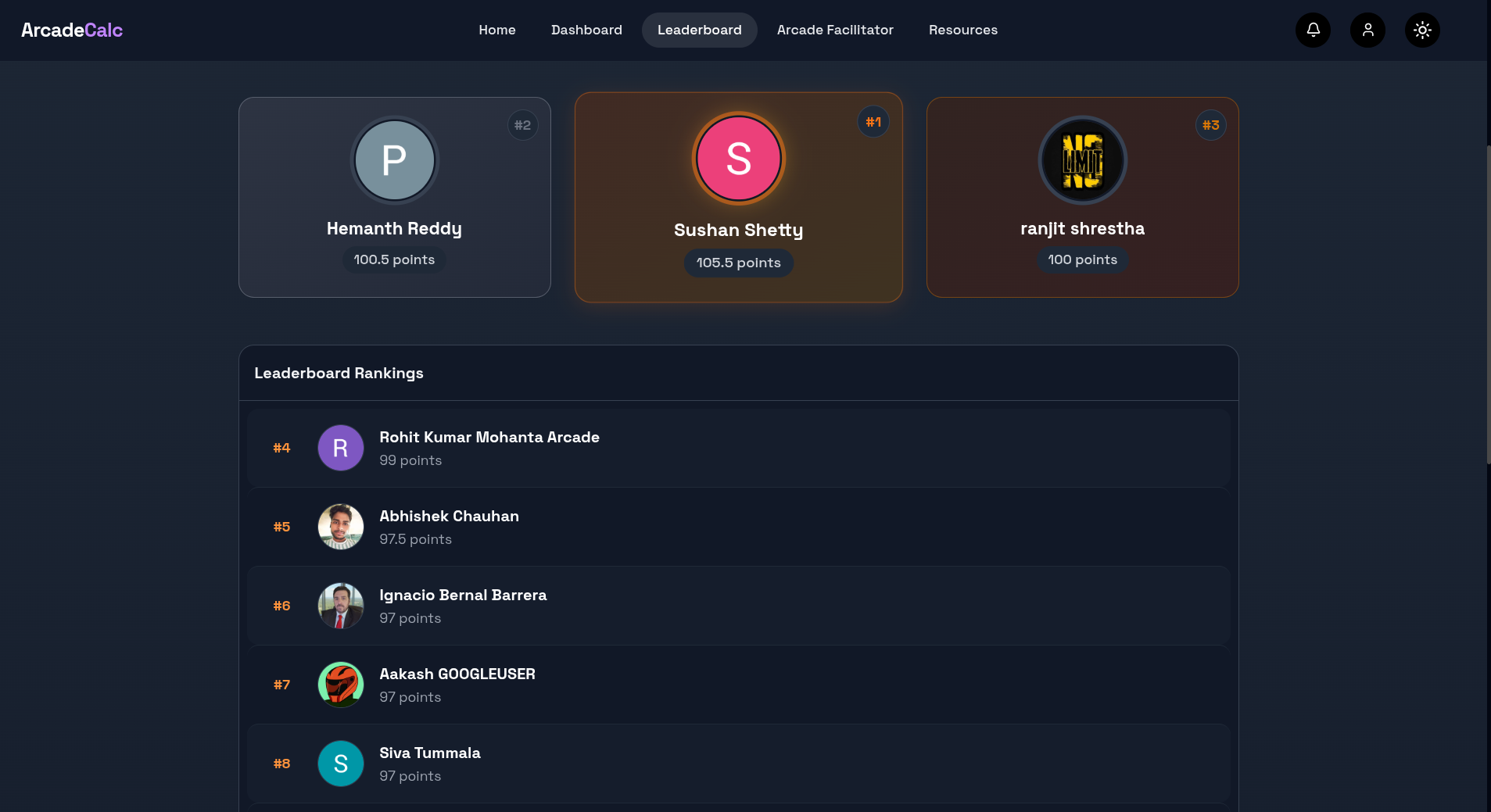Click the #1 rank badge

[873, 122]
